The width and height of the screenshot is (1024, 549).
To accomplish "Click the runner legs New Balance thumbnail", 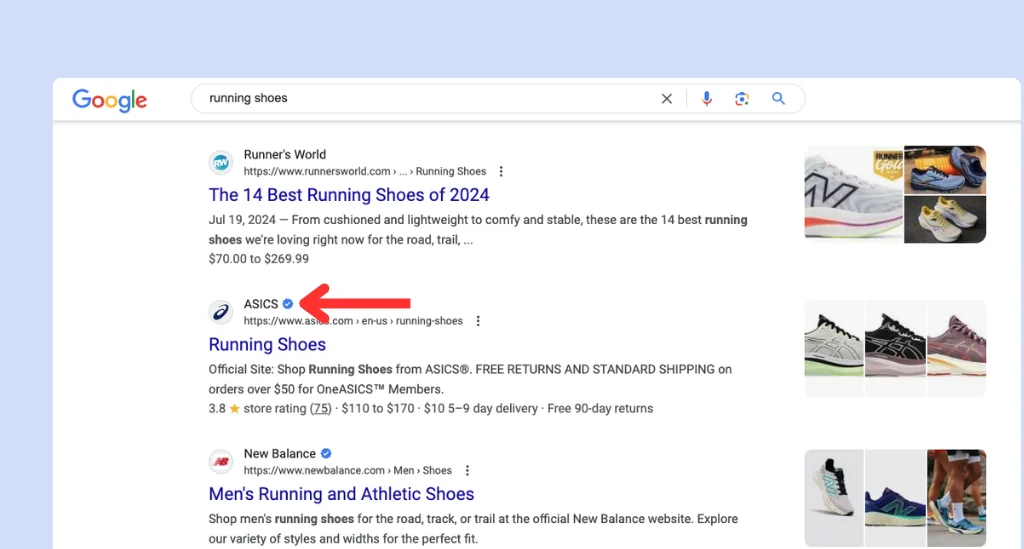I will pyautogui.click(x=957, y=497).
